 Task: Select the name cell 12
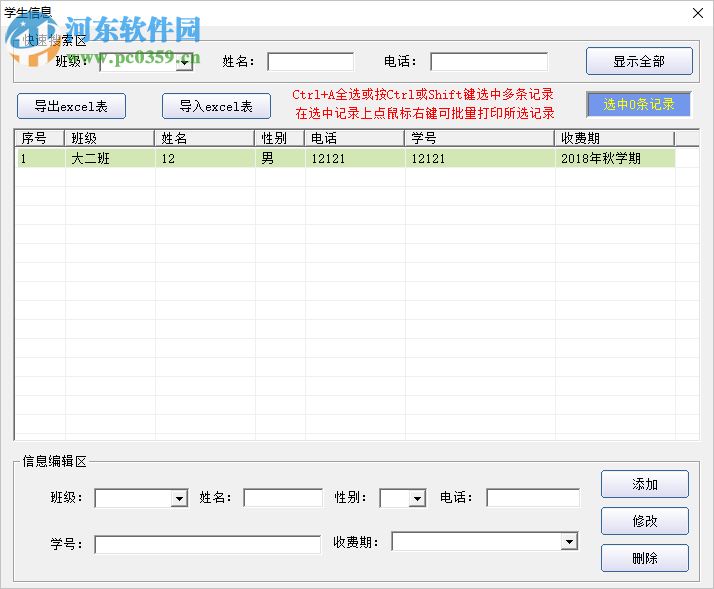(x=205, y=158)
